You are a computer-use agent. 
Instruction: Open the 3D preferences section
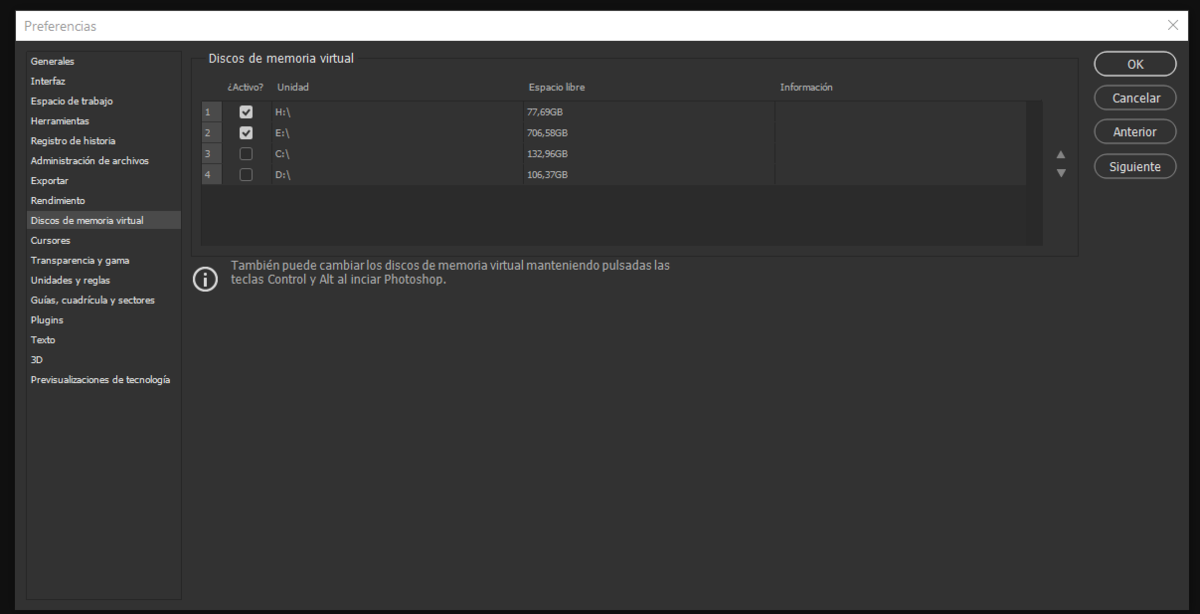[x=104, y=359]
